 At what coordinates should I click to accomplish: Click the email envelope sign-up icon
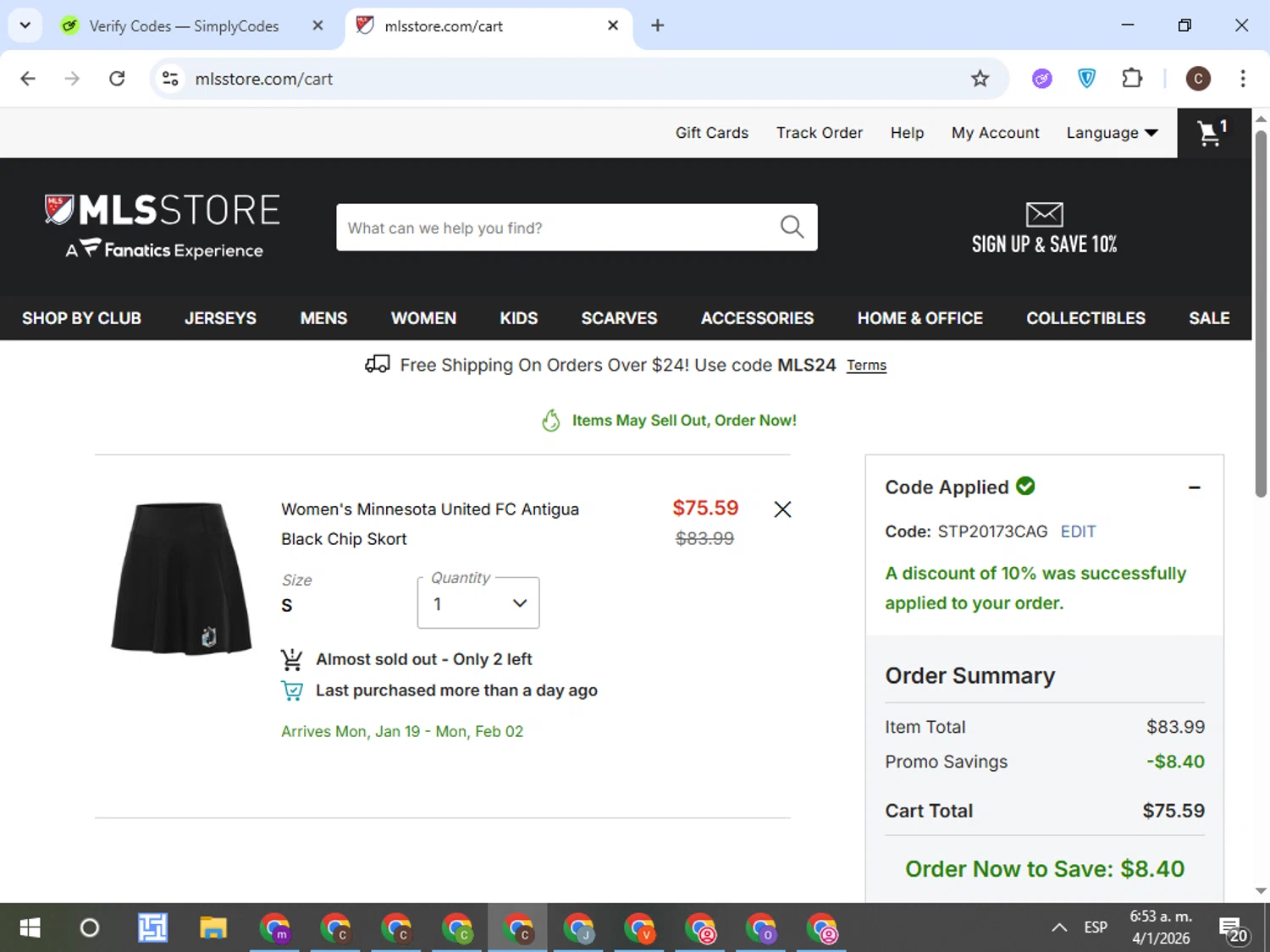[x=1044, y=214]
